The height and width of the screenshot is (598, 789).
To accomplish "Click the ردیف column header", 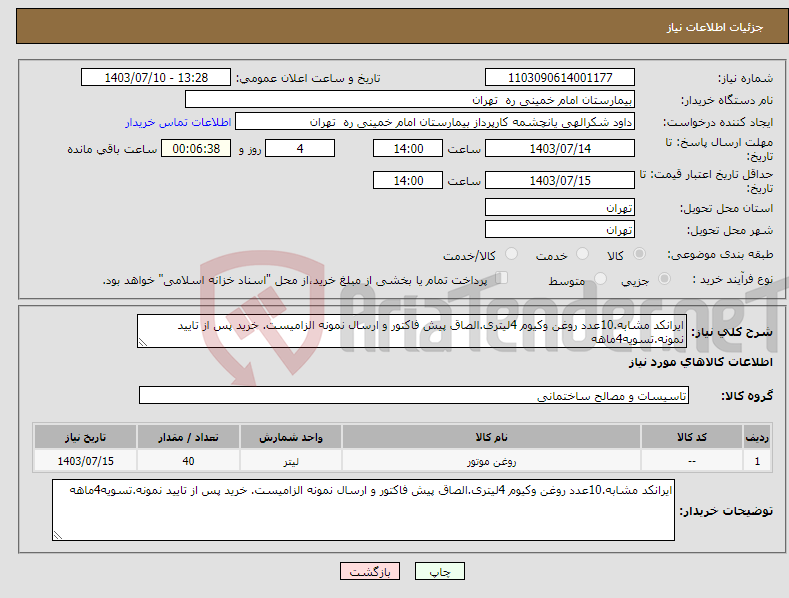I will (757, 437).
